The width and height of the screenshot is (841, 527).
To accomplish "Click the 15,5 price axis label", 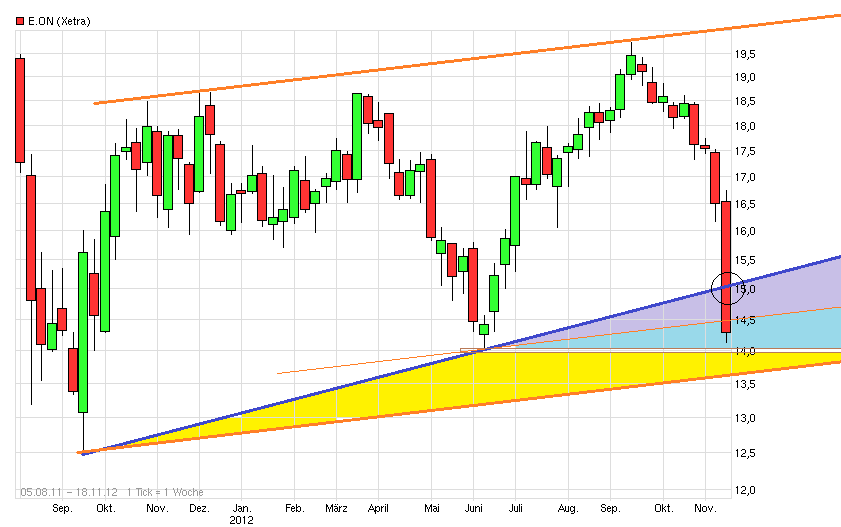I will (x=745, y=260).
